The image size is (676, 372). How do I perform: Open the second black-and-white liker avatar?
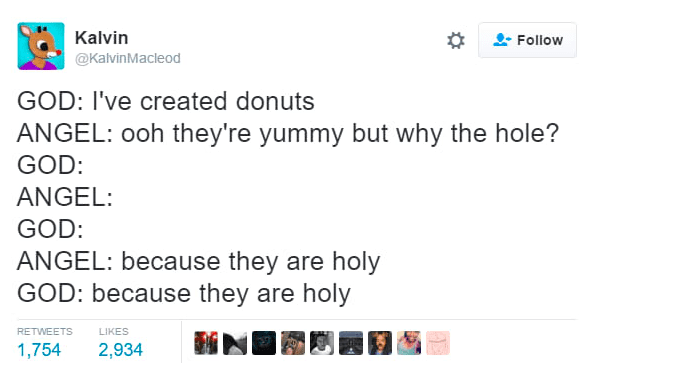click(x=235, y=343)
